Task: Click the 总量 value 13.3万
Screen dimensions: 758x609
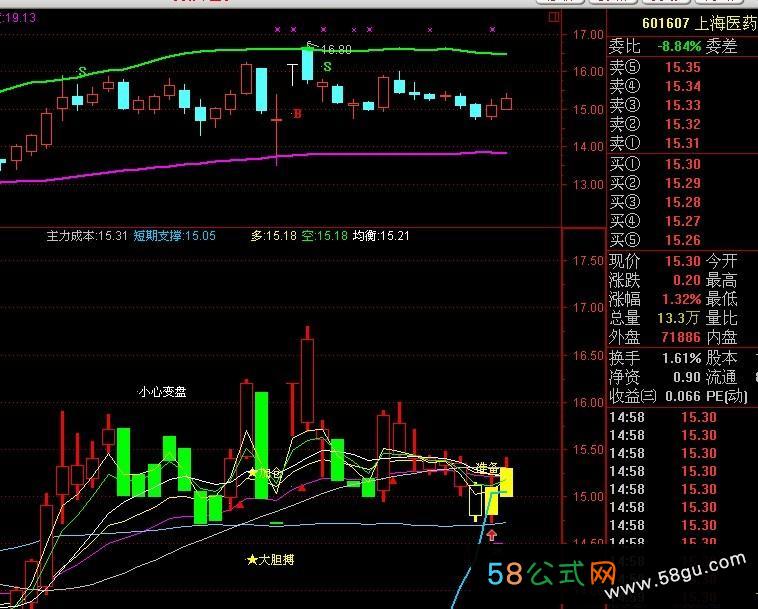Action: pos(679,318)
